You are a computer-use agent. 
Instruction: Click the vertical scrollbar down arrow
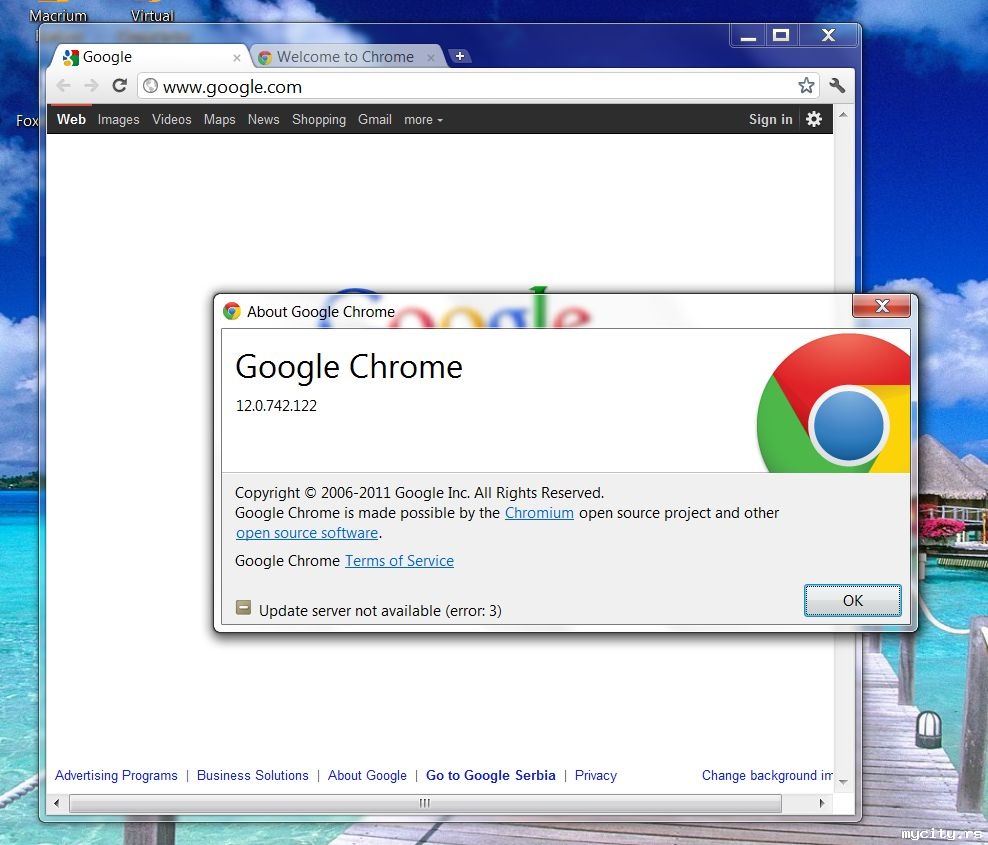(843, 782)
